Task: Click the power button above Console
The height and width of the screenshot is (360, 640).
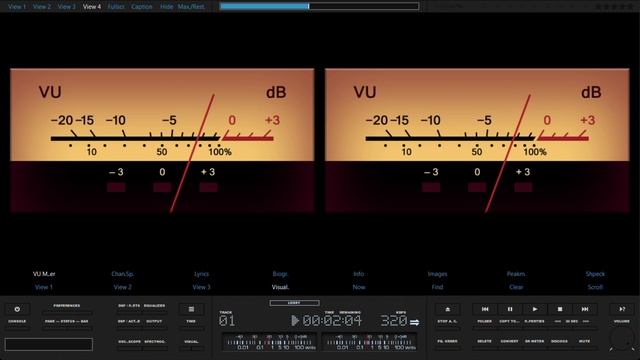Action: (17, 309)
